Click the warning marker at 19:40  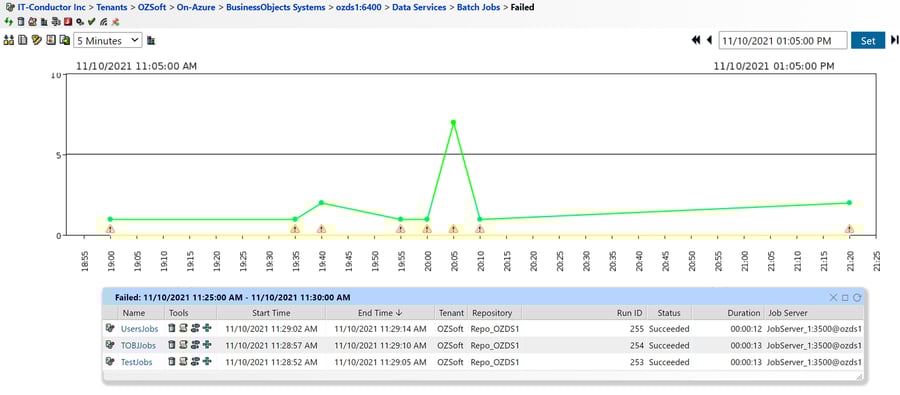pyautogui.click(x=321, y=229)
